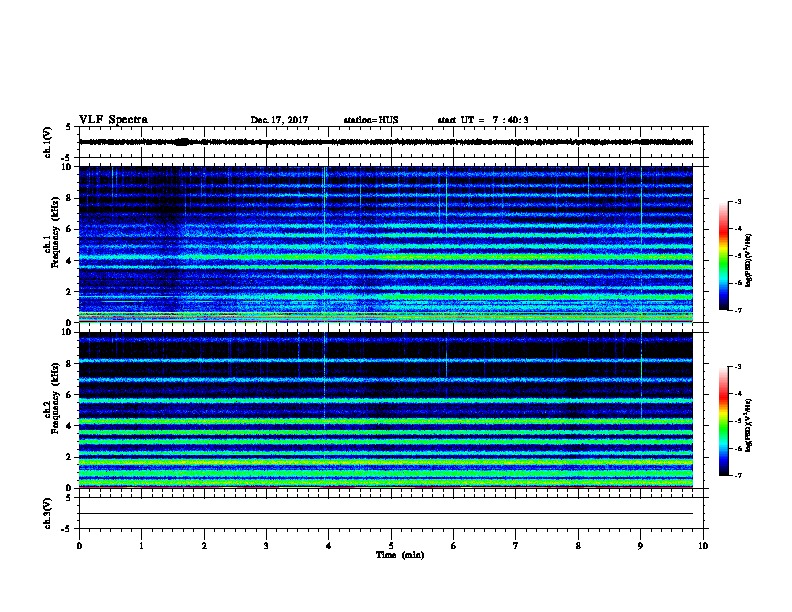This screenshot has width=792, height=612.
Task: Select the "station=HUS" header label
Action: coord(371,120)
